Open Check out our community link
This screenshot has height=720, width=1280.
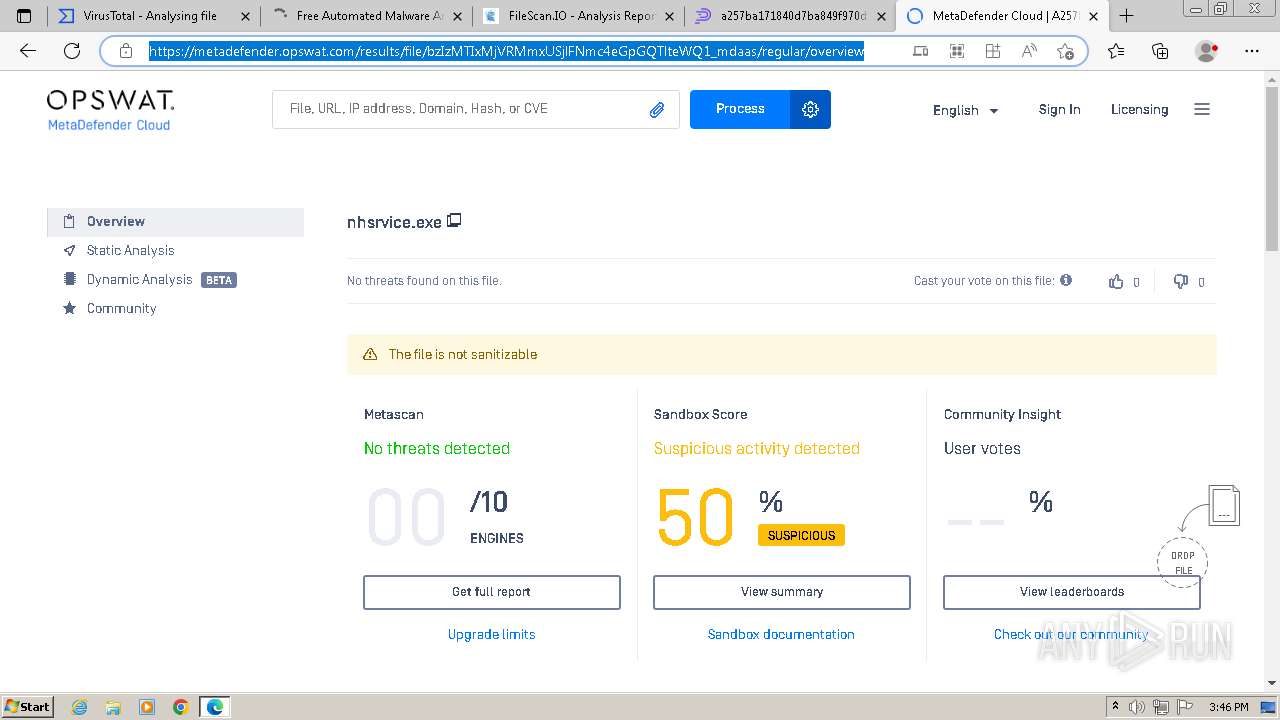click(x=1071, y=635)
